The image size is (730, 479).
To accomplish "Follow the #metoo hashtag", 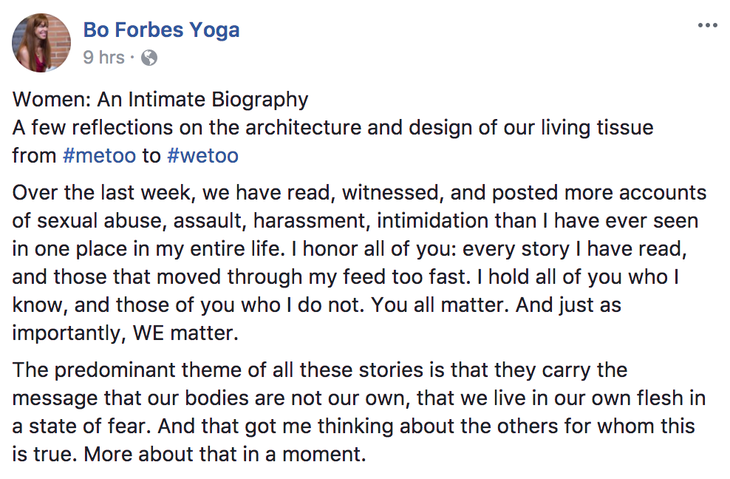I will (x=99, y=155).
